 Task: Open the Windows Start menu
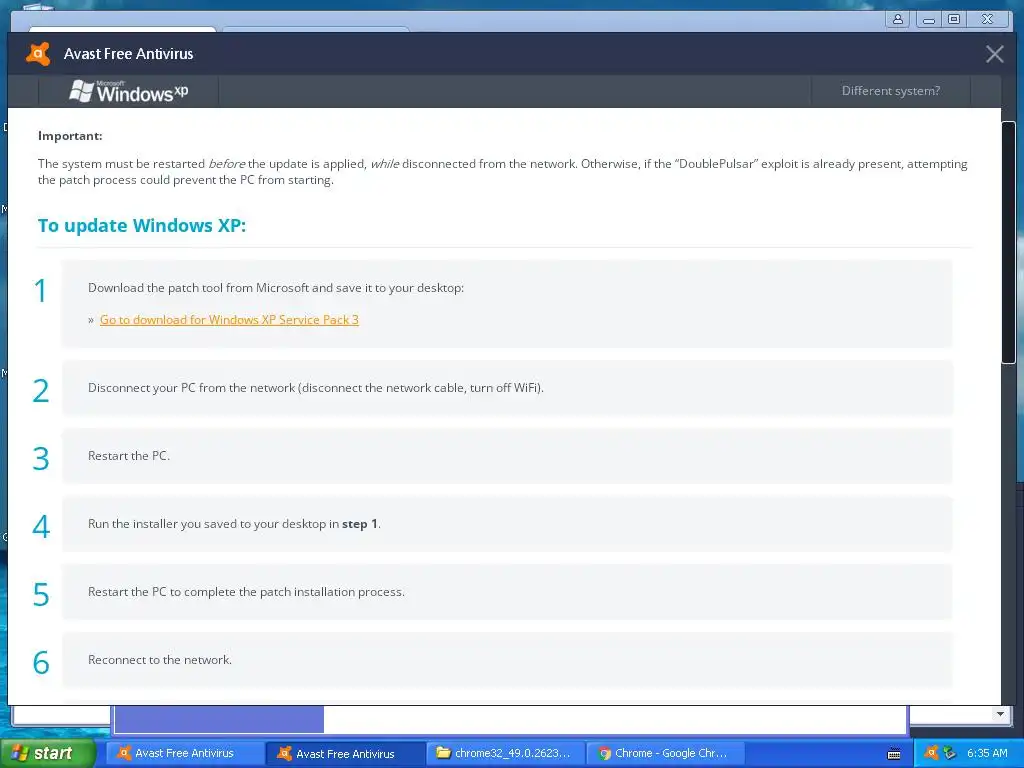[x=48, y=753]
